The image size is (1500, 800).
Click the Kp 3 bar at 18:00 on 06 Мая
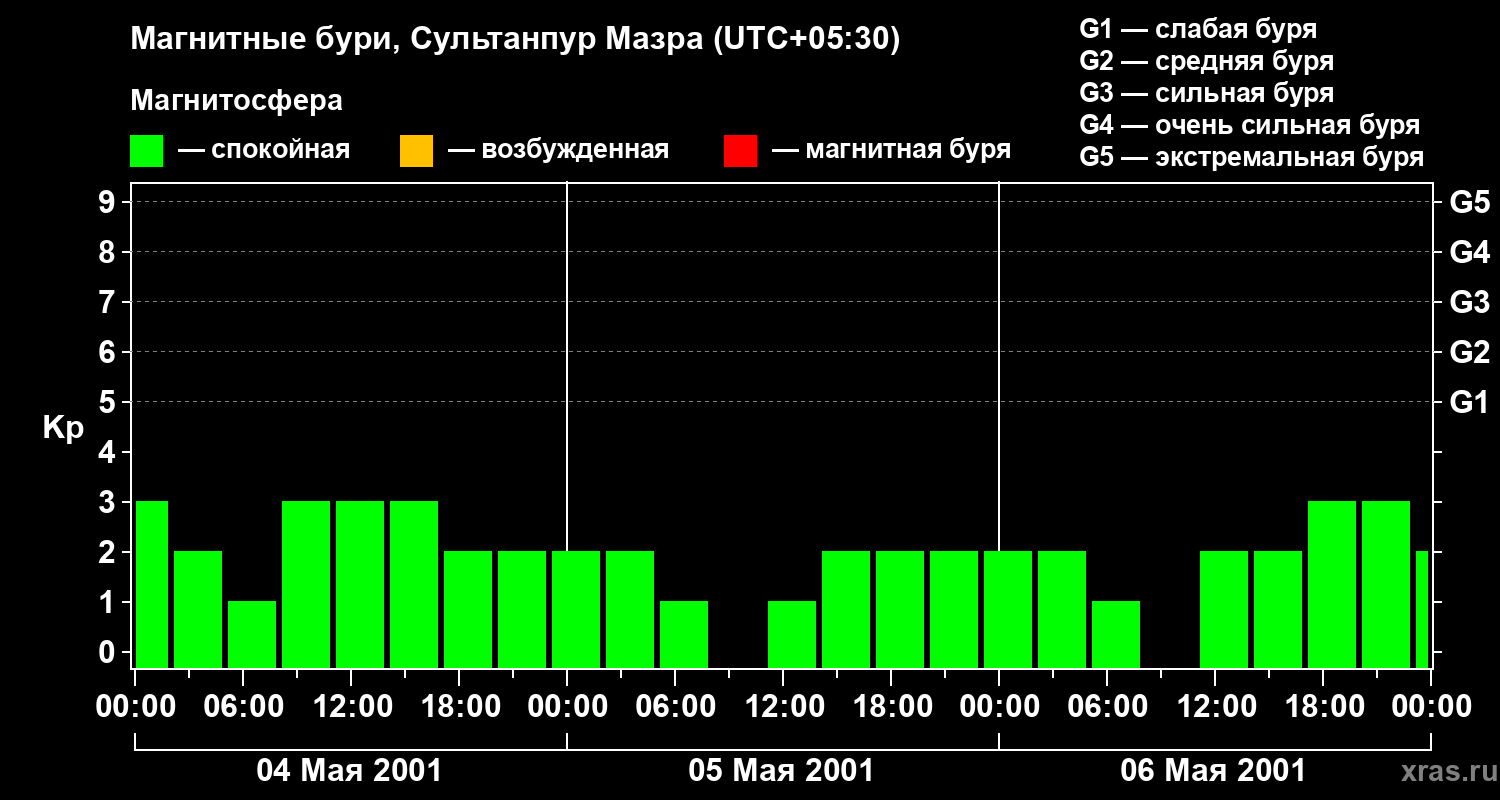(x=1332, y=584)
